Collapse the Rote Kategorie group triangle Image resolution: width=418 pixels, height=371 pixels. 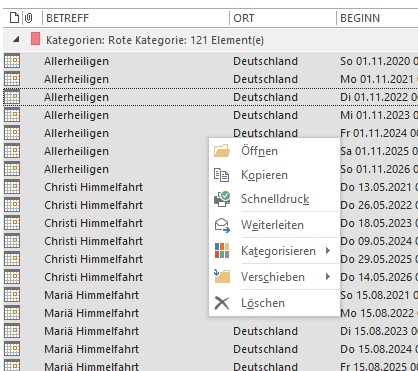pos(16,40)
